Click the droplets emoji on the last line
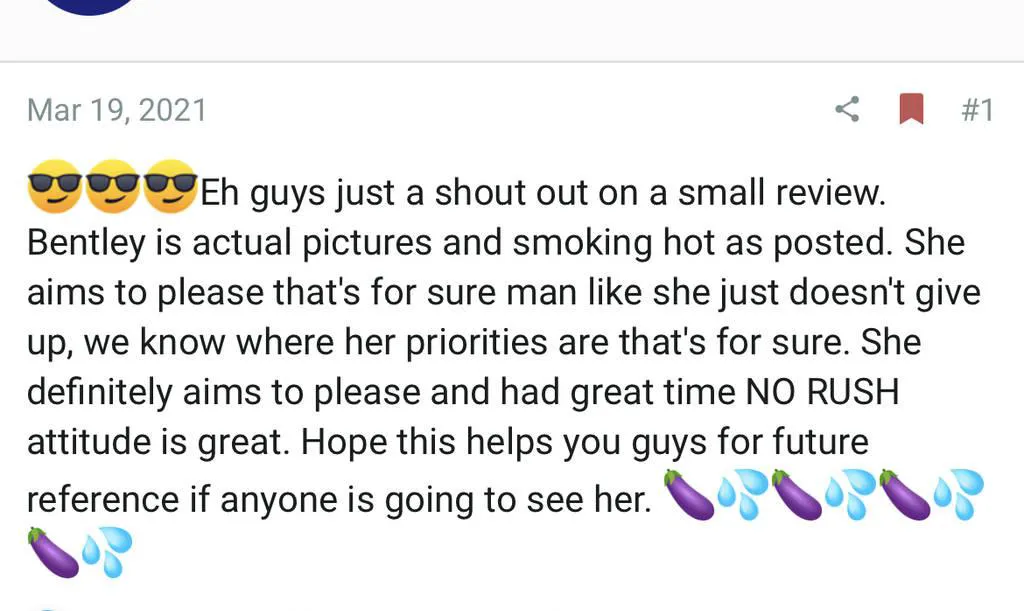The width and height of the screenshot is (1024, 611). point(107,551)
